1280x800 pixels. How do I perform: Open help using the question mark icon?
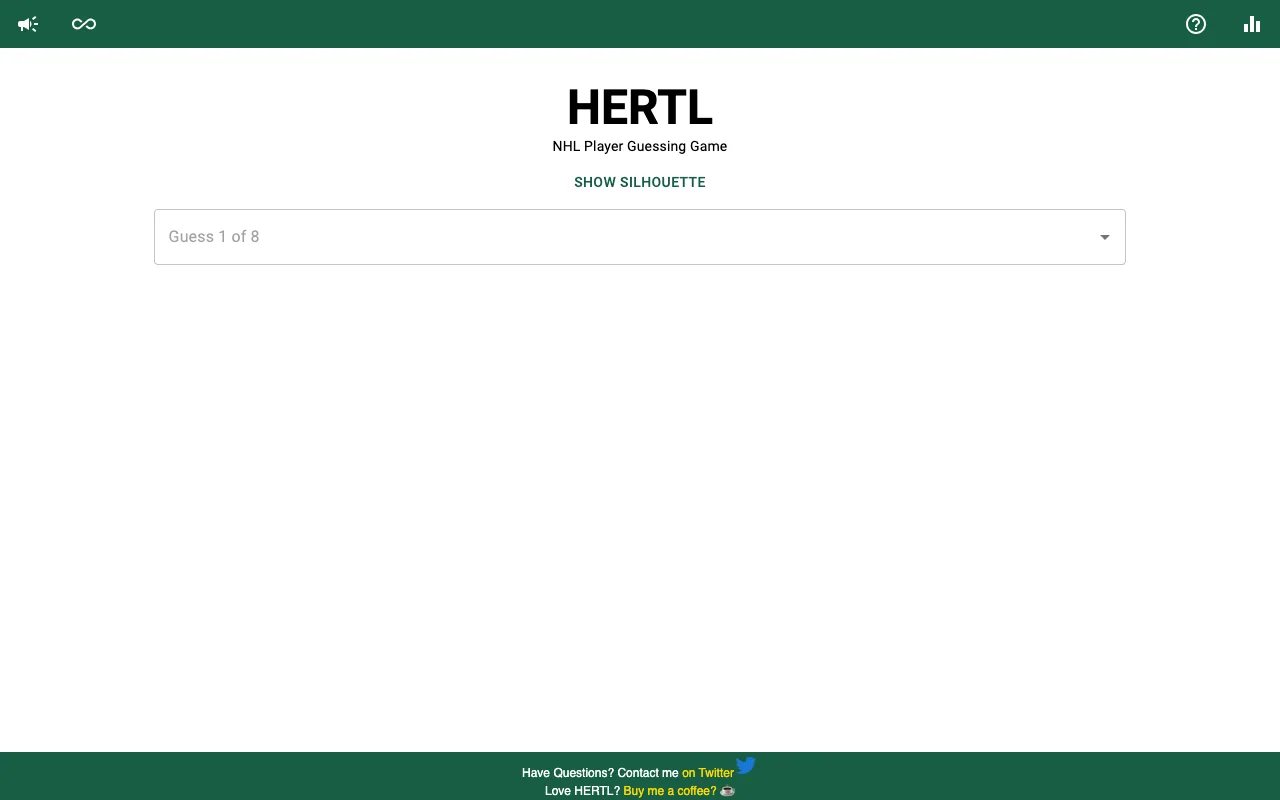coord(1196,24)
